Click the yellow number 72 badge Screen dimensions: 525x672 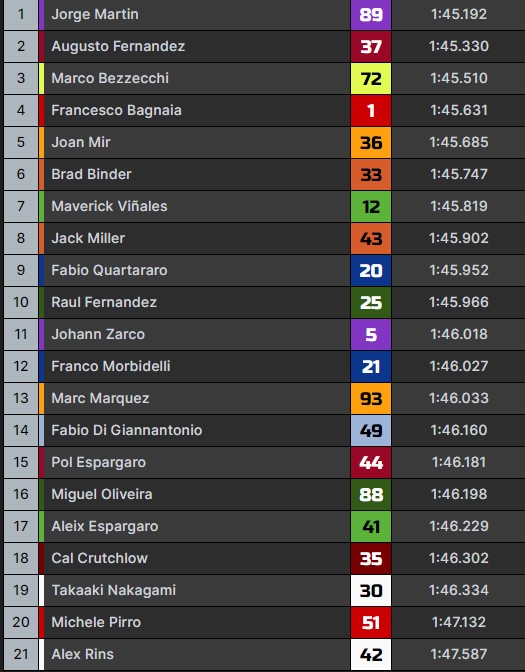click(x=371, y=78)
